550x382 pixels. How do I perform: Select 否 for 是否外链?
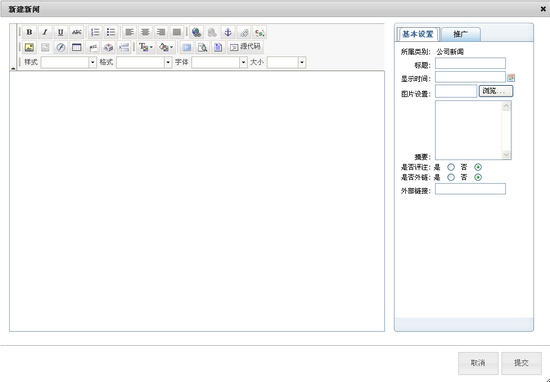pyautogui.click(x=478, y=177)
